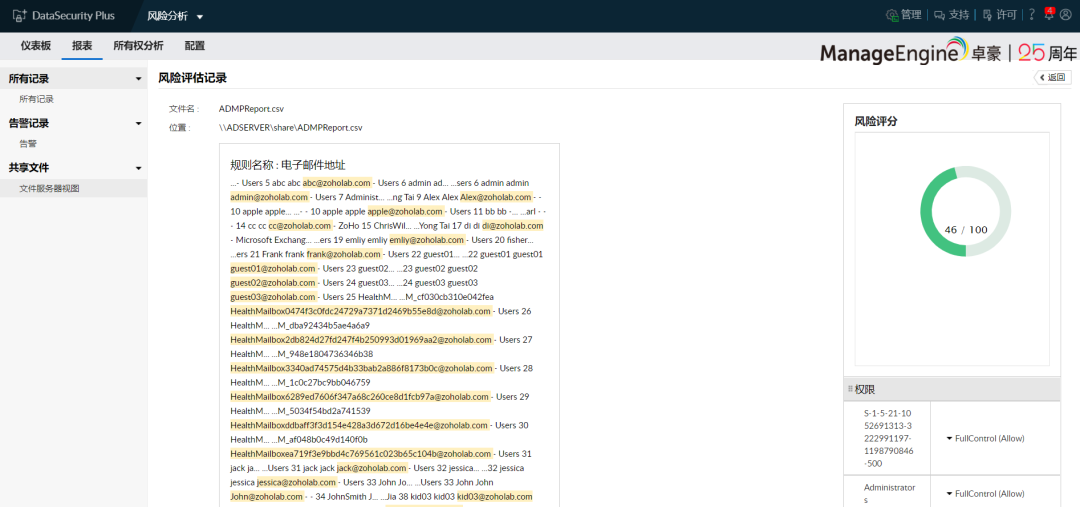Open the 所有权分析 tab
Viewport: 1080px width, 507px height.
[138, 46]
